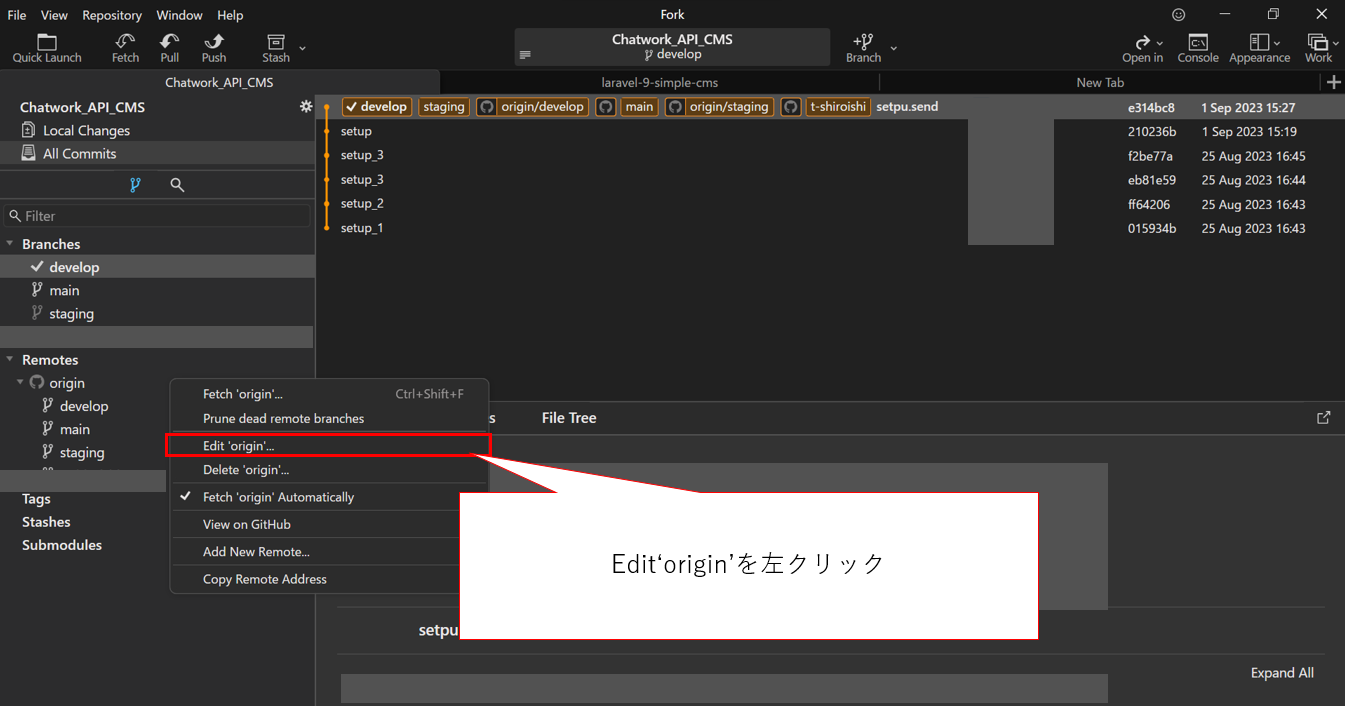Click Expand All link
Viewport: 1345px width, 706px height.
(1282, 673)
